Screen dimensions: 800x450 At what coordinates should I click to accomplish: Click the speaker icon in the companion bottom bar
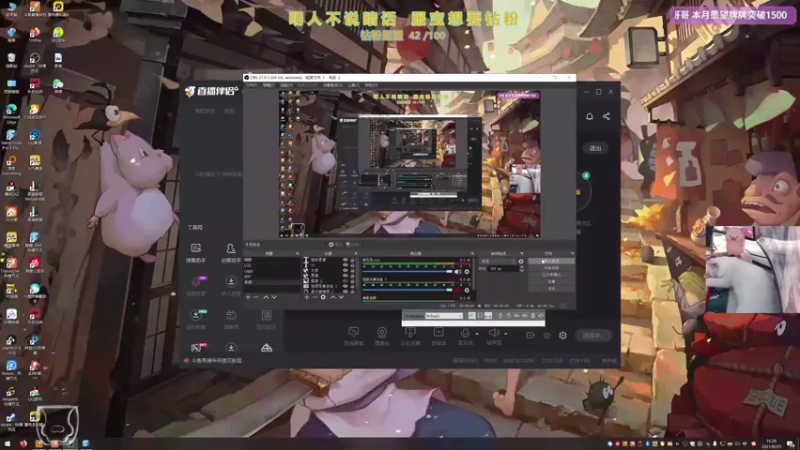pyautogui.click(x=493, y=333)
